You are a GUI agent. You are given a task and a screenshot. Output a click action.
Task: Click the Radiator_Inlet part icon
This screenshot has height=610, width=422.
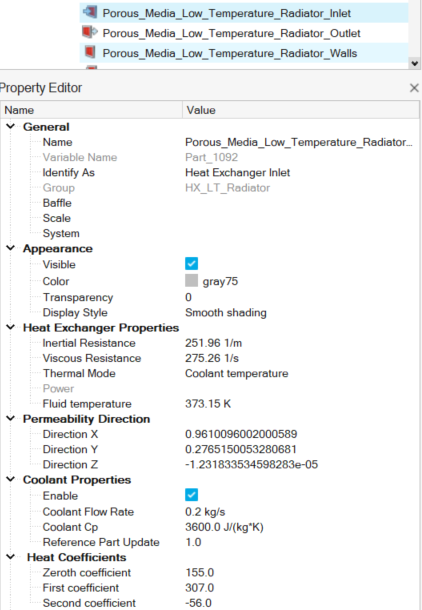(90, 12)
